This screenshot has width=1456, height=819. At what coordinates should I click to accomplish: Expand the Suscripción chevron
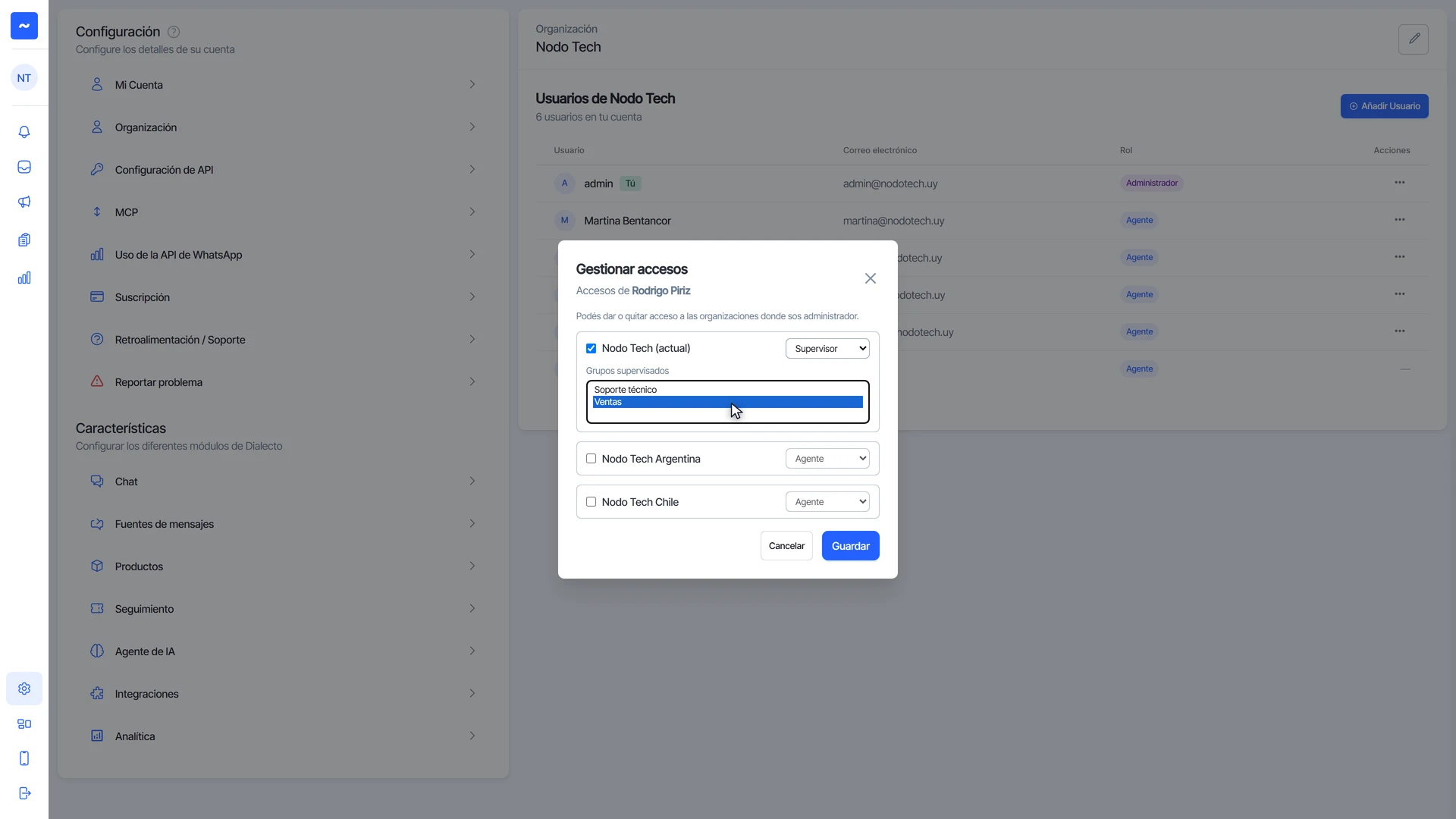[x=472, y=297]
